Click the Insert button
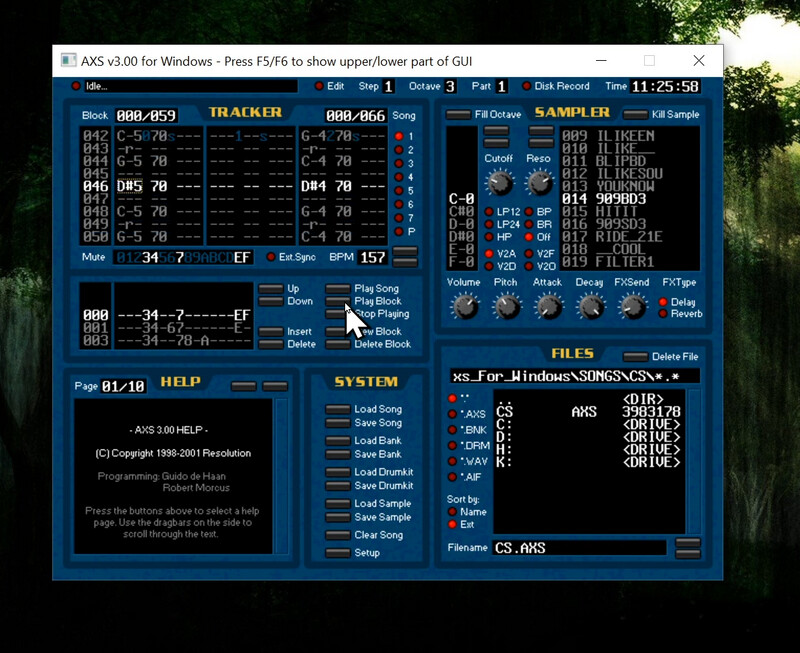800x653 pixels. coord(270,332)
